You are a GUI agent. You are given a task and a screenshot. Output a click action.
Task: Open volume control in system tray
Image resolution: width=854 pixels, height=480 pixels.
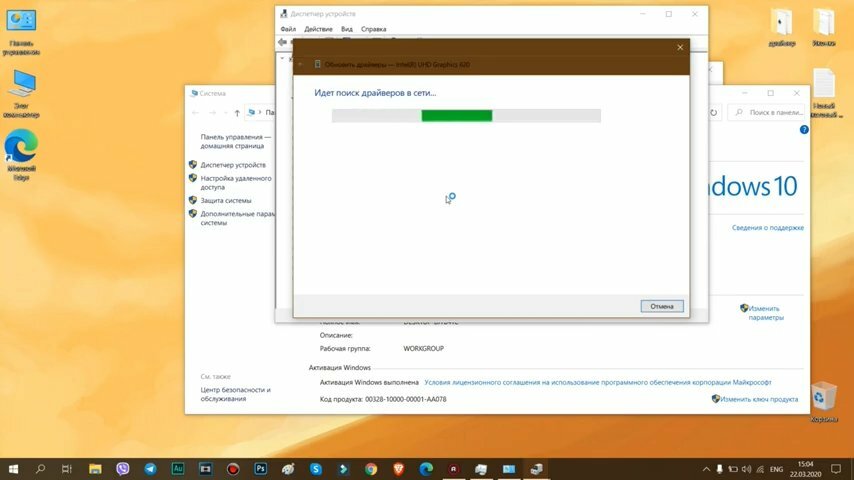pos(746,469)
